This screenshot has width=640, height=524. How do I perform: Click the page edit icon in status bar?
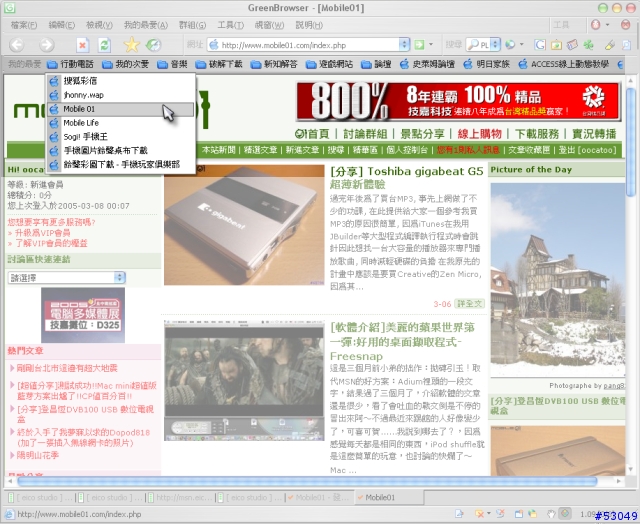[x=459, y=513]
